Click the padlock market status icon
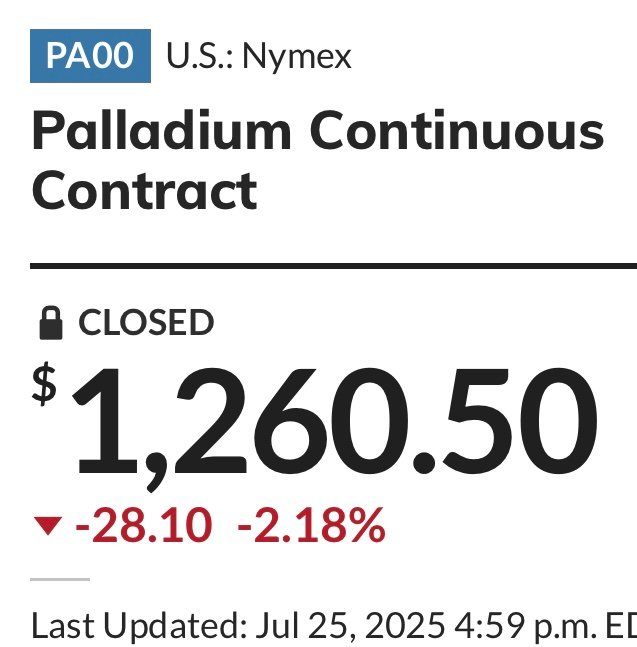The width and height of the screenshot is (637, 647). pyautogui.click(x=51, y=323)
